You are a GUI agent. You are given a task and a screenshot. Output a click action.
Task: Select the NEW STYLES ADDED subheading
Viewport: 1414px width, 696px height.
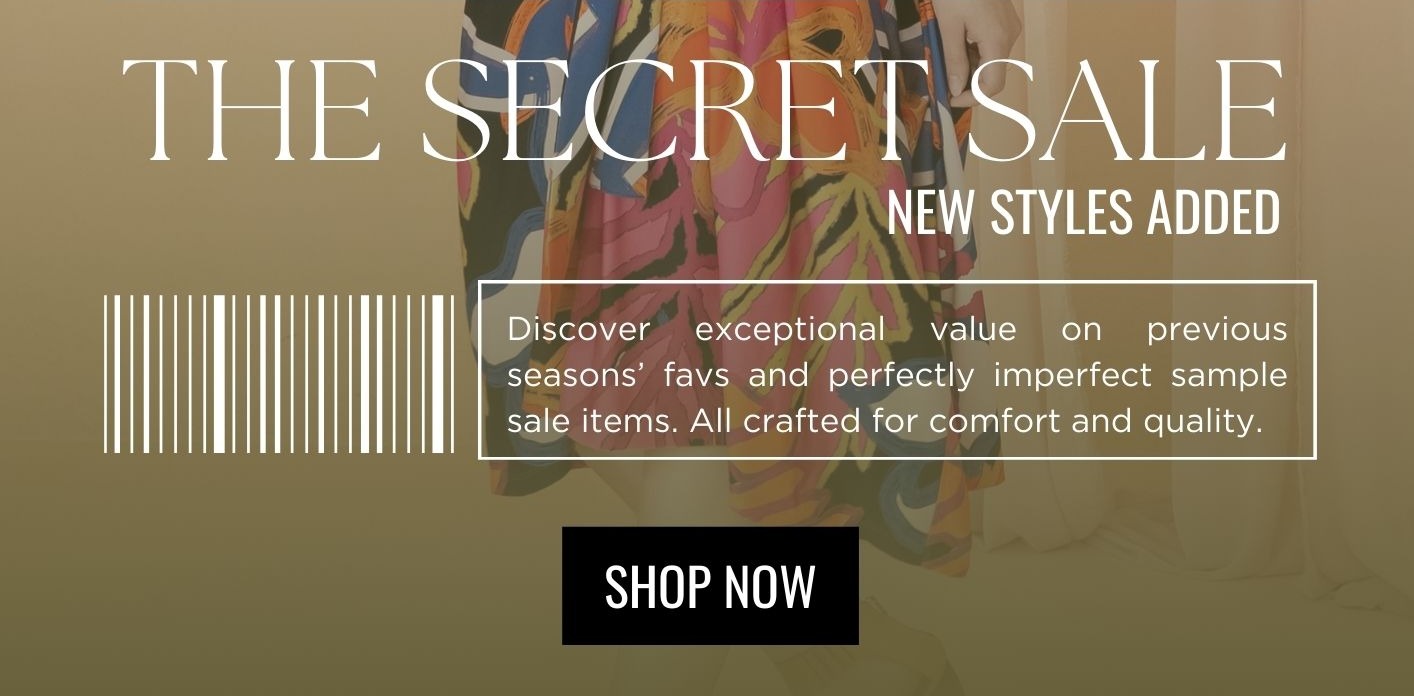click(1084, 211)
